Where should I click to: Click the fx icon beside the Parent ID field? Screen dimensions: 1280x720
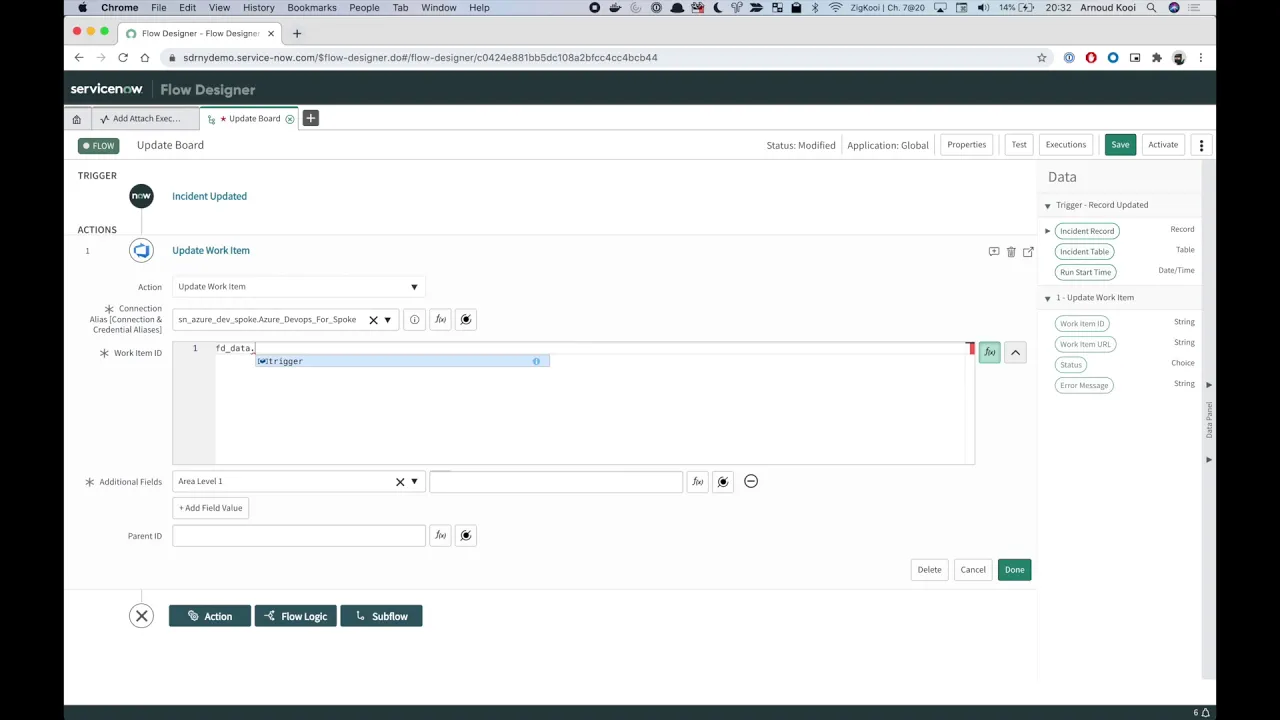(x=440, y=535)
